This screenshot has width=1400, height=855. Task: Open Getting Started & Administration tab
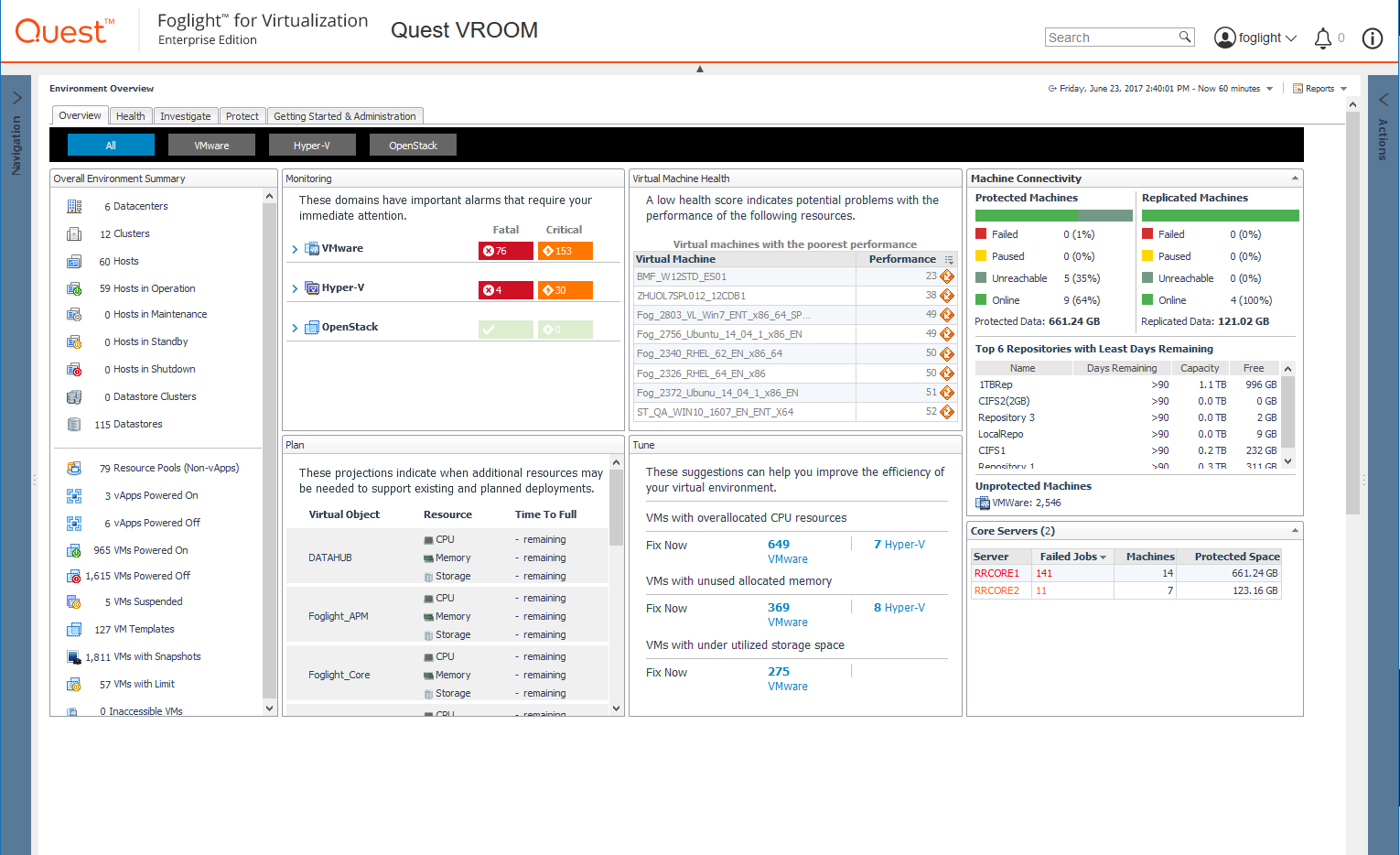tap(344, 116)
